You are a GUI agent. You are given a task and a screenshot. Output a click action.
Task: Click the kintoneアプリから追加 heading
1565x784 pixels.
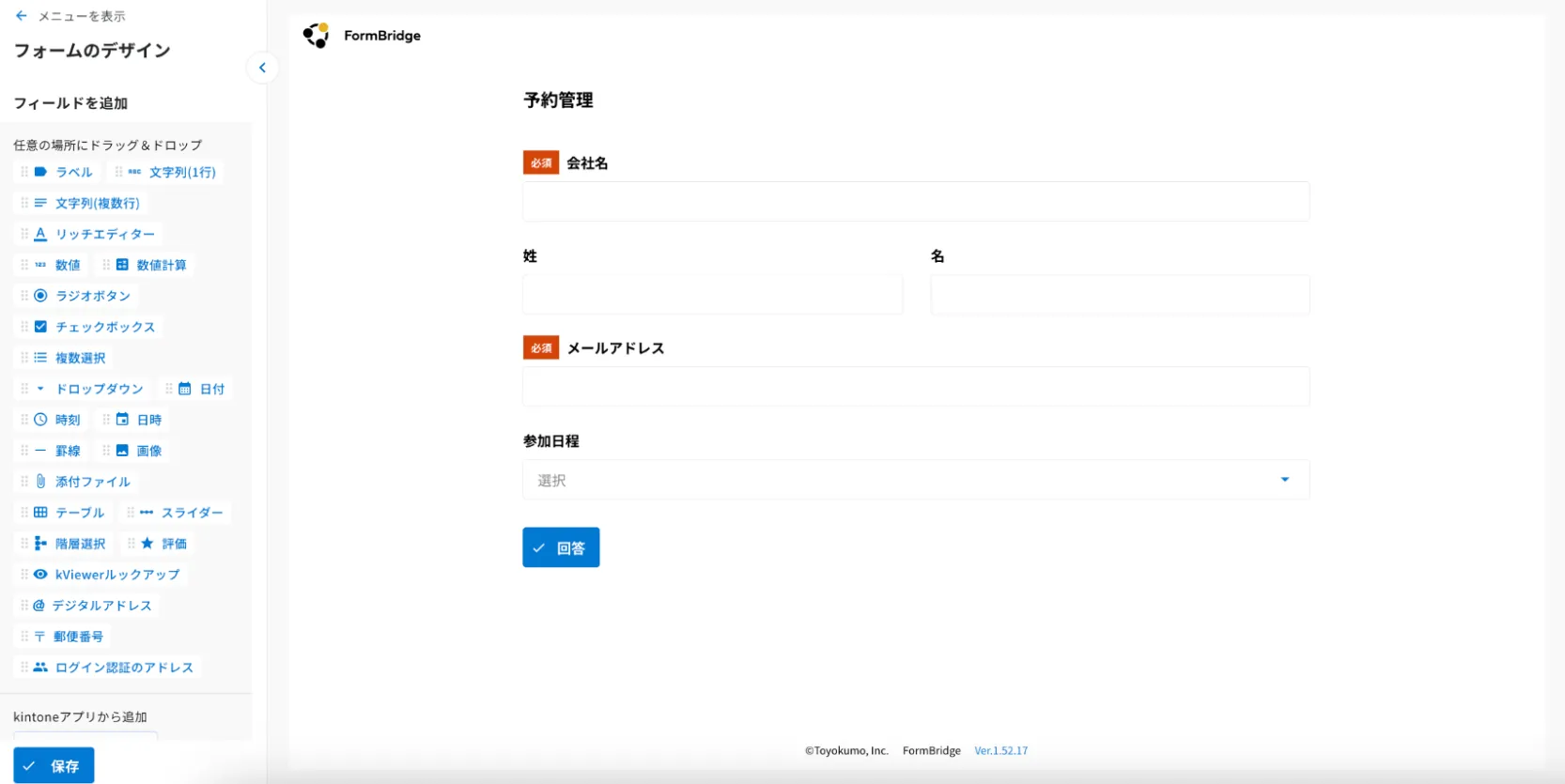(x=80, y=717)
